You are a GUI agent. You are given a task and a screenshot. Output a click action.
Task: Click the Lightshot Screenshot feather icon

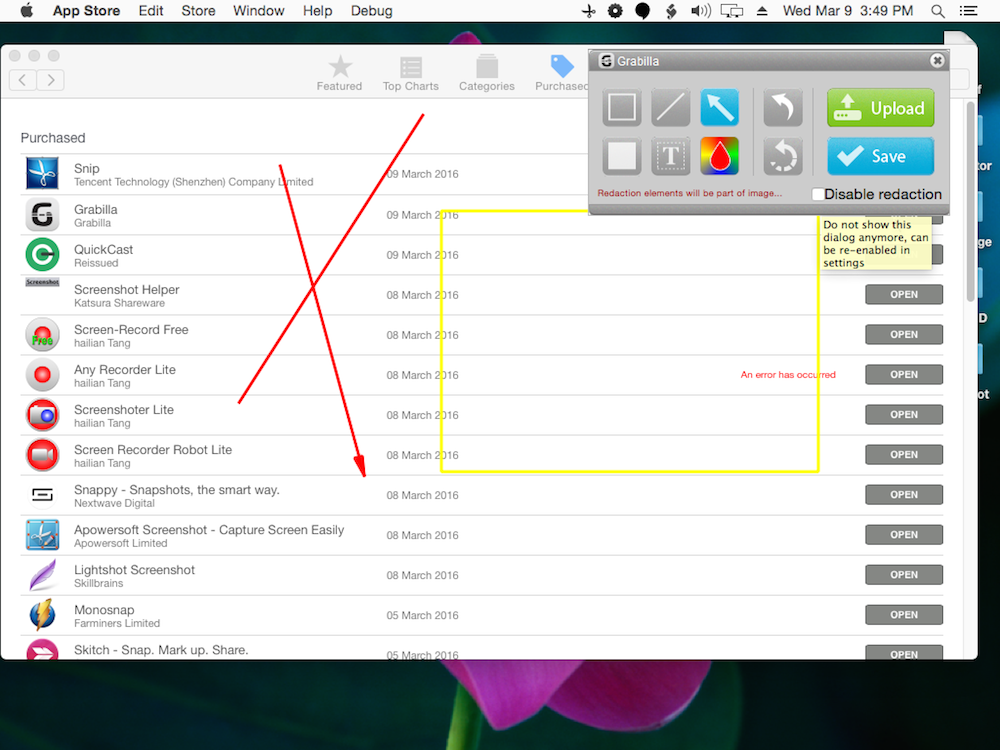click(43, 575)
